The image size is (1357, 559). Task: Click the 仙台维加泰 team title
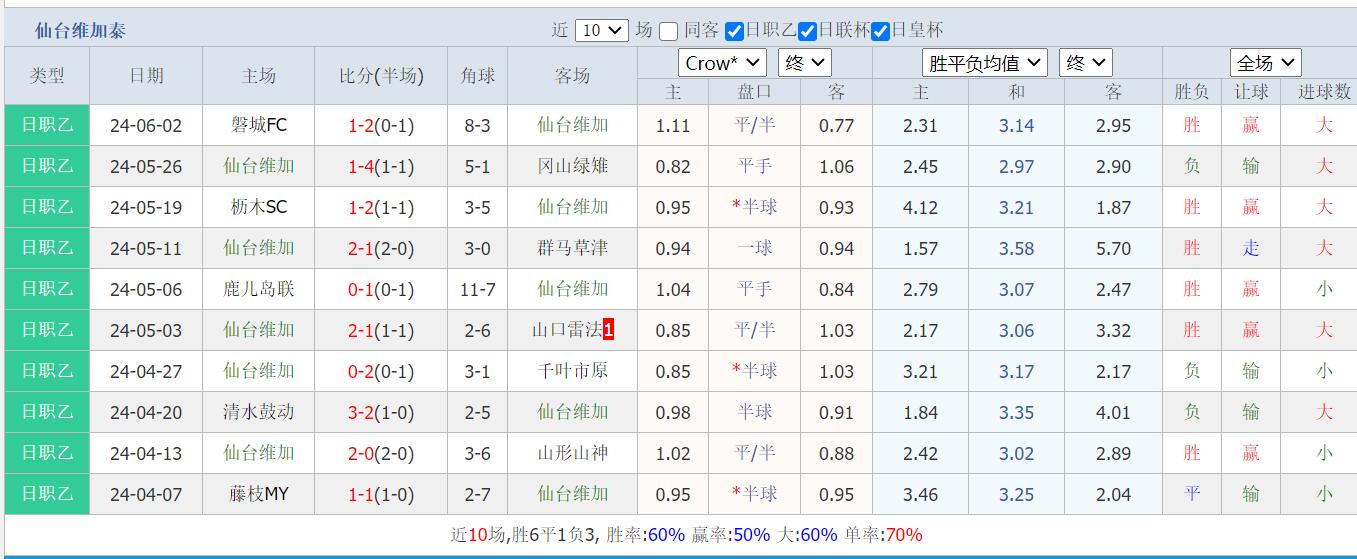pyautogui.click(x=81, y=31)
